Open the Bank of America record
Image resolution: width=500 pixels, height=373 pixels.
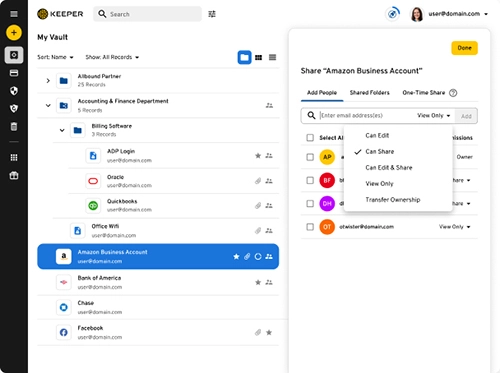pos(158,282)
